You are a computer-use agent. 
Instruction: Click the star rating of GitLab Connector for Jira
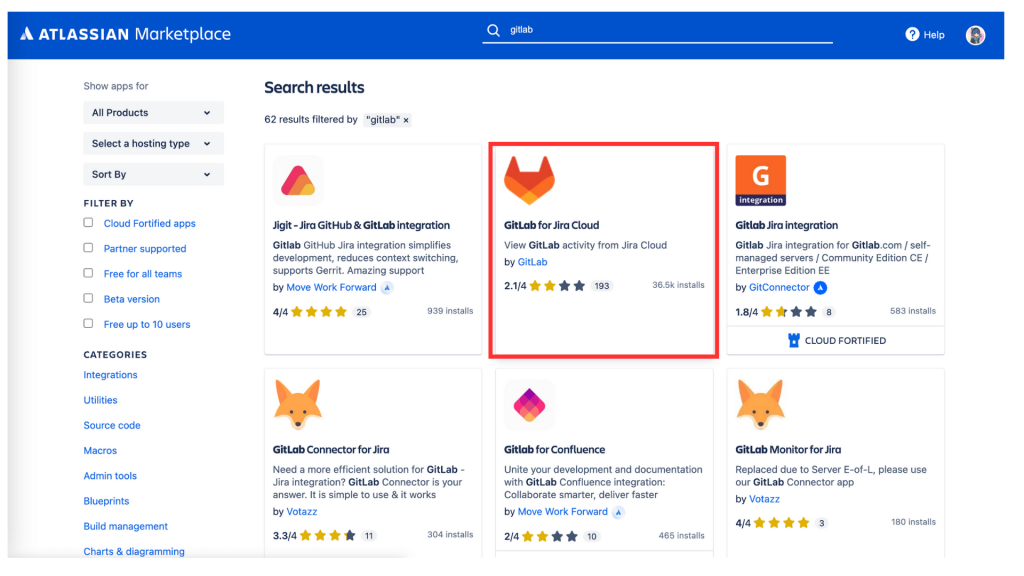tap(327, 536)
